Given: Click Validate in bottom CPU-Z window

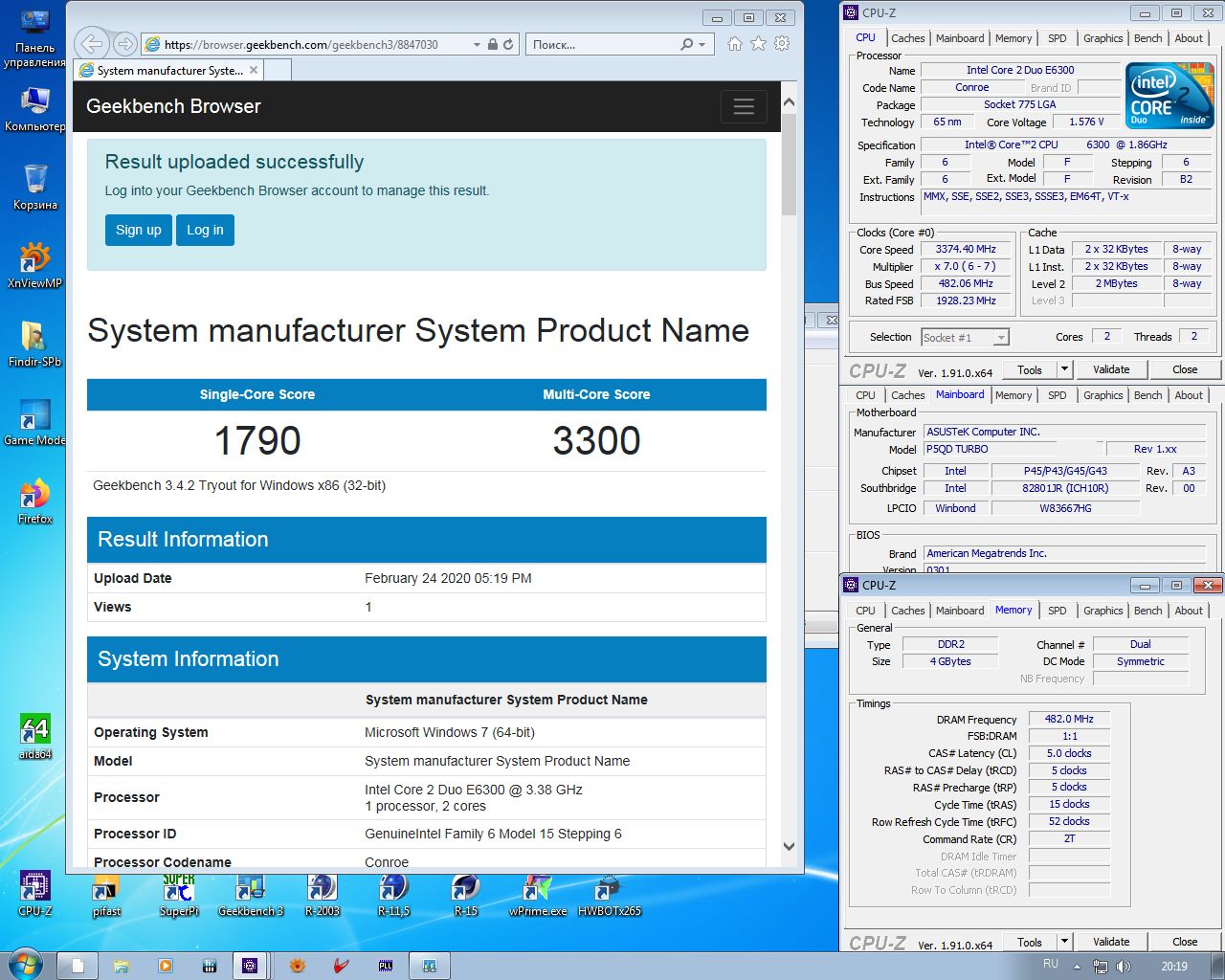Looking at the screenshot, I should 1111,942.
